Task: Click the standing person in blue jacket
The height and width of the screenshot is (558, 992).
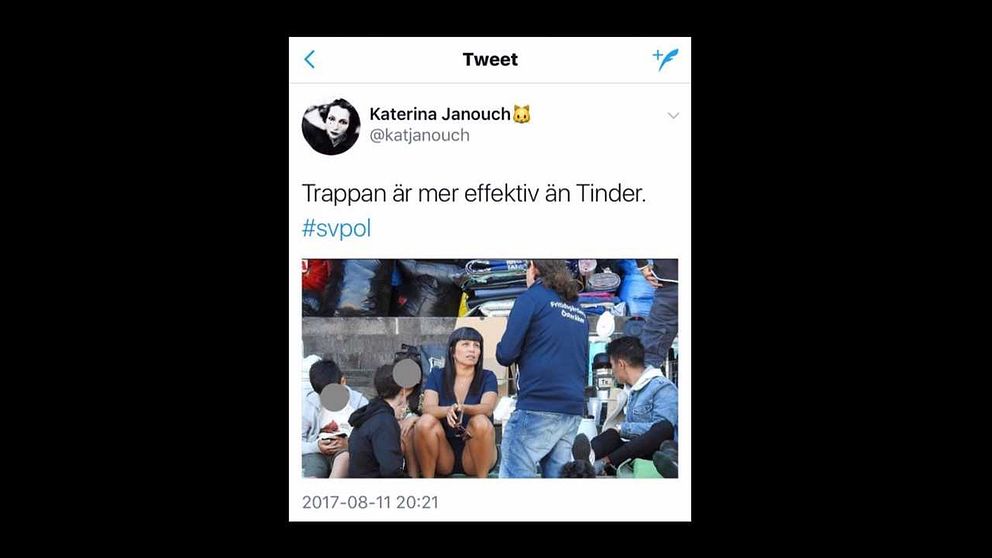Action: [544, 373]
